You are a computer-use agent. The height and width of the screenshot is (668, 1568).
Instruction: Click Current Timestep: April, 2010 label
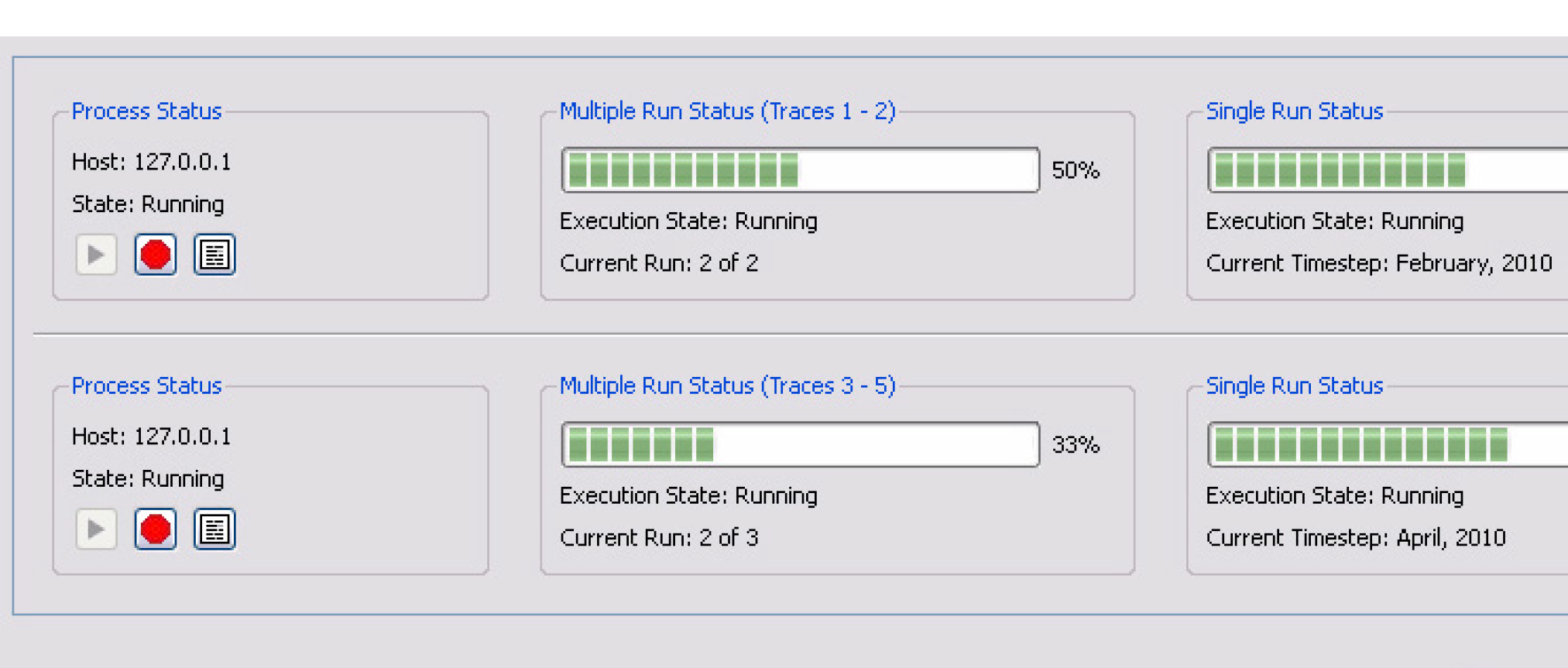pyautogui.click(x=1355, y=538)
